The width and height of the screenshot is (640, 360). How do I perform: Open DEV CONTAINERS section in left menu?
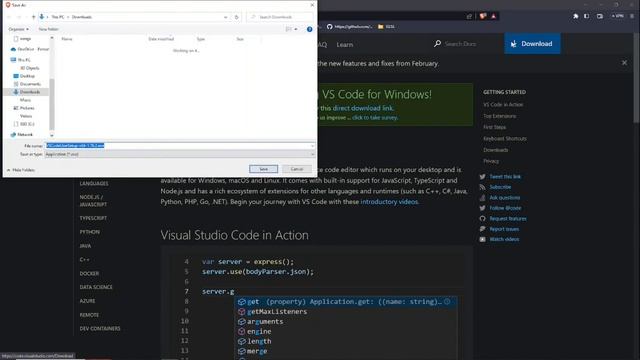click(x=100, y=329)
